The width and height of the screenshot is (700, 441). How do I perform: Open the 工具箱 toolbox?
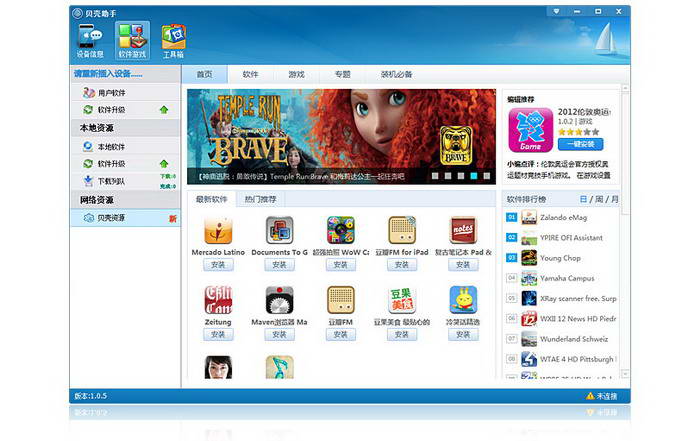click(x=173, y=41)
